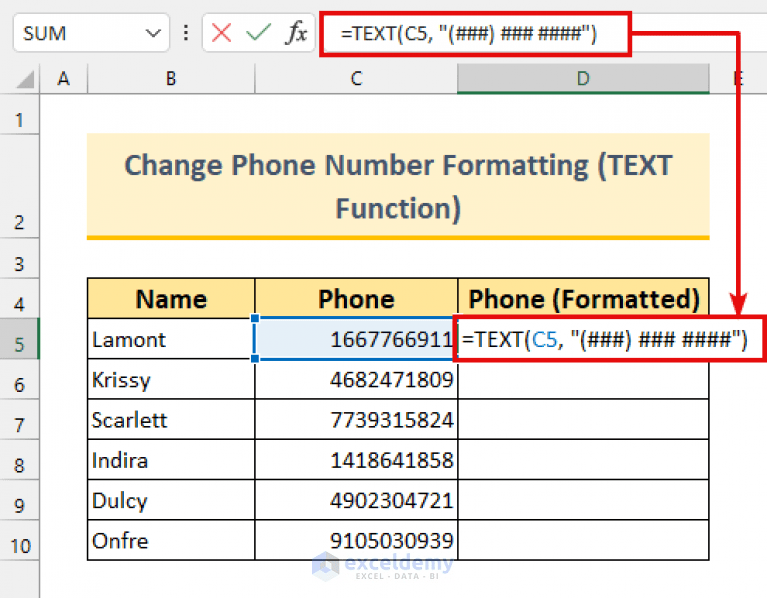Image resolution: width=767 pixels, height=598 pixels.
Task: Click phone number 7739315824
Action: (356, 419)
